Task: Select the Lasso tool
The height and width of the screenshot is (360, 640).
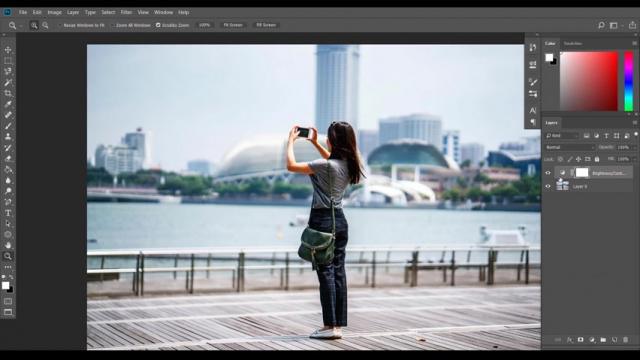Action: coord(8,71)
